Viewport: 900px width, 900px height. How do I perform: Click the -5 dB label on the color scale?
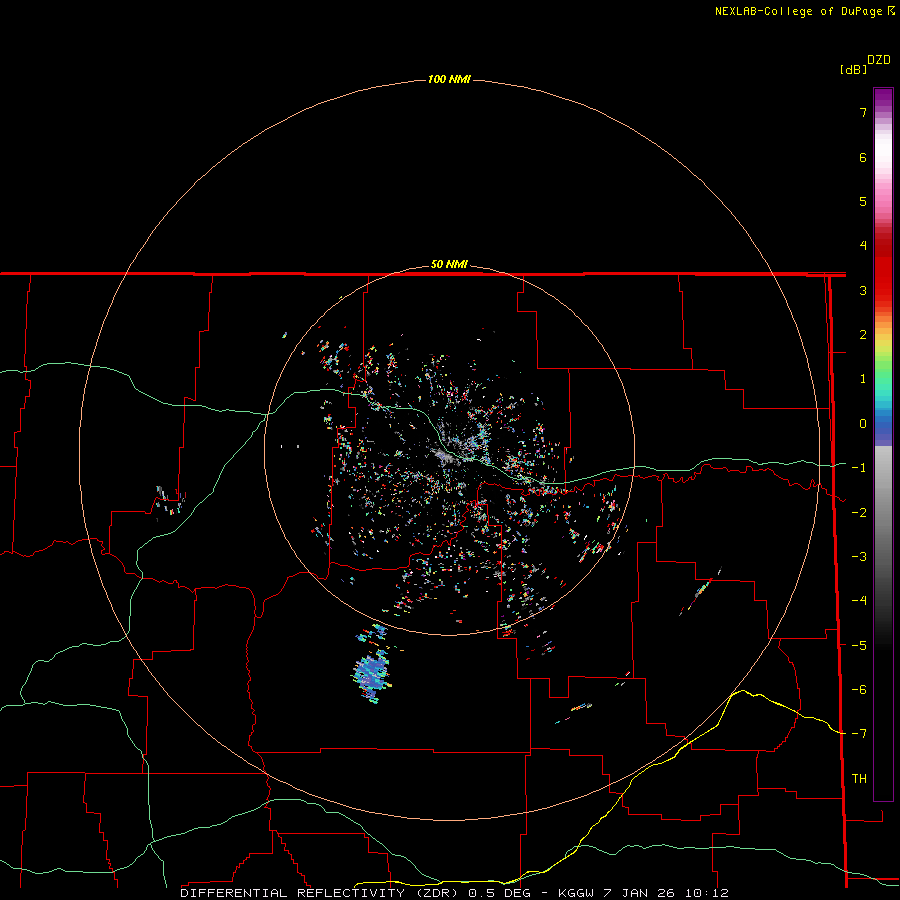859,645
